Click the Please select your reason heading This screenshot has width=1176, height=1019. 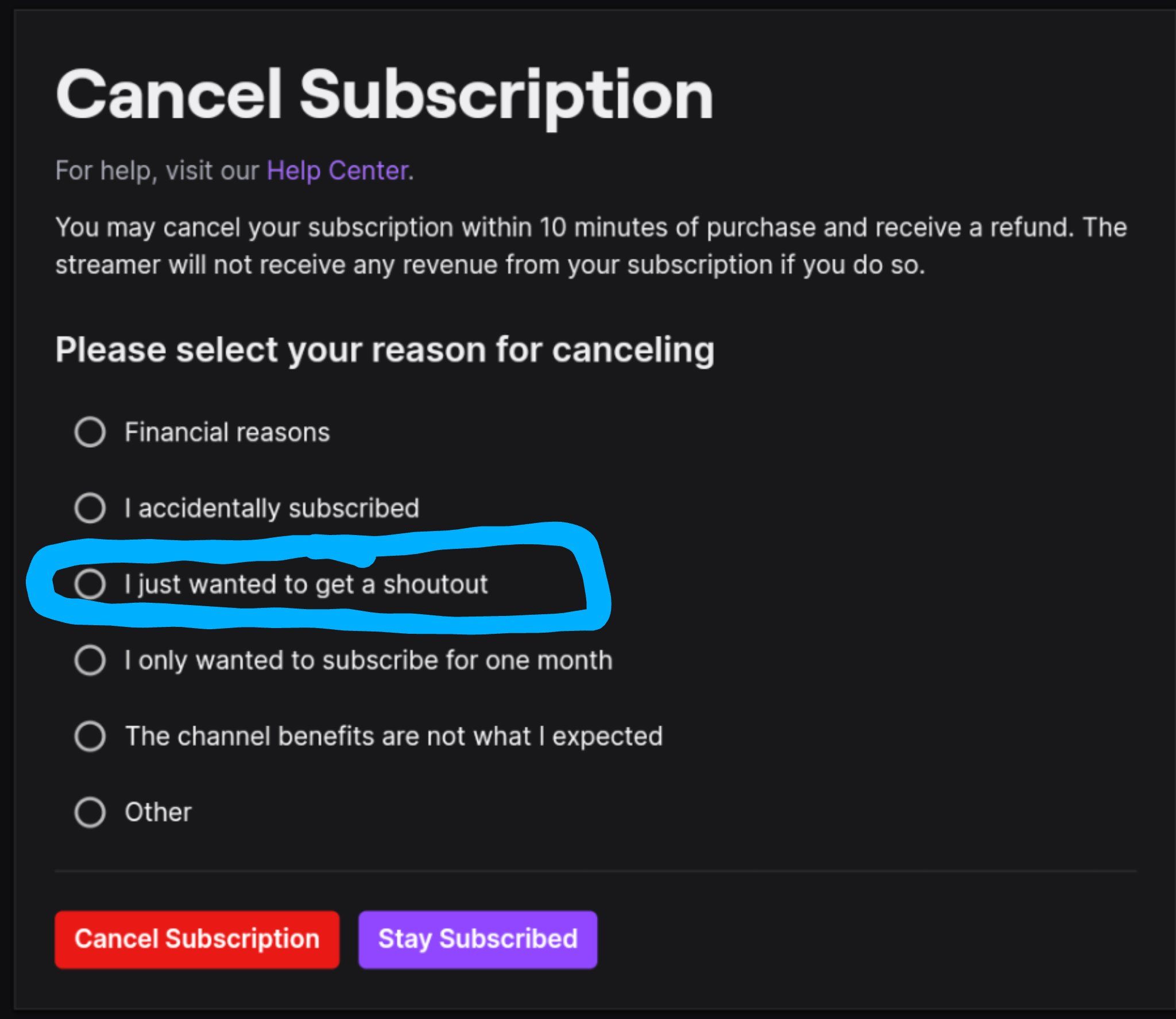tap(385, 350)
